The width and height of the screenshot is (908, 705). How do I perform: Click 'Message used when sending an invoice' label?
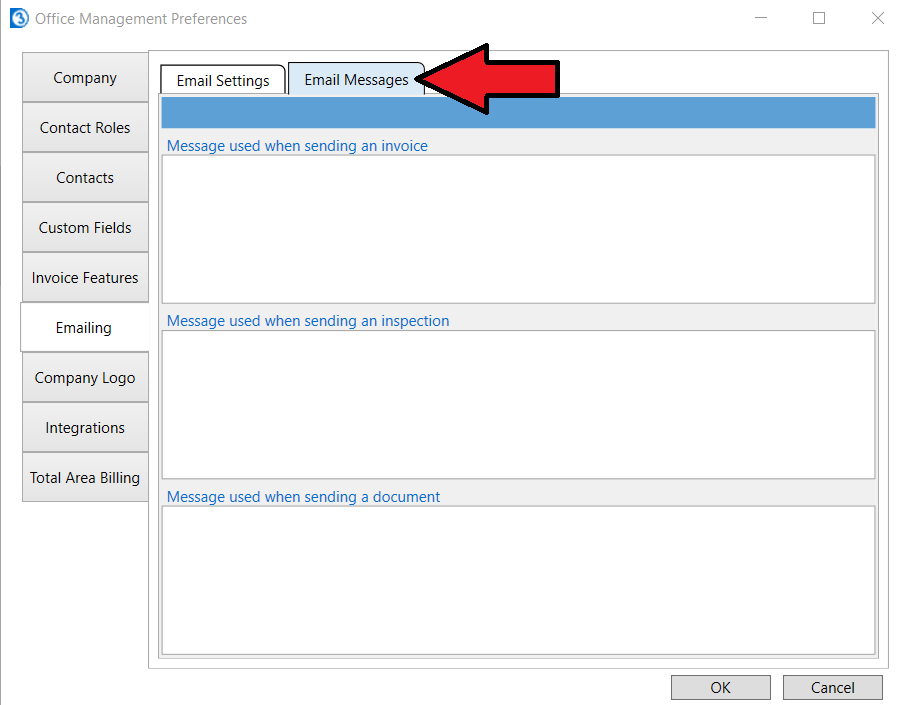pos(297,145)
